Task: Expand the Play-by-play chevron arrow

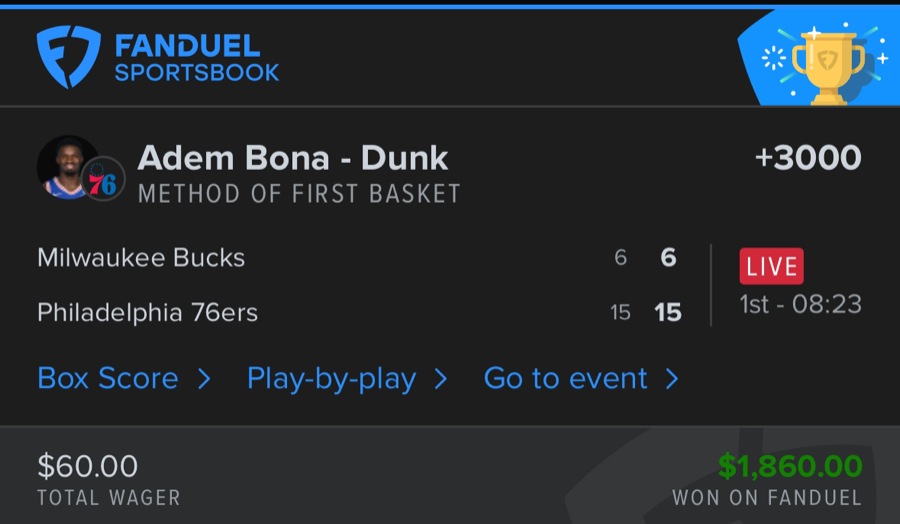Action: (x=441, y=379)
